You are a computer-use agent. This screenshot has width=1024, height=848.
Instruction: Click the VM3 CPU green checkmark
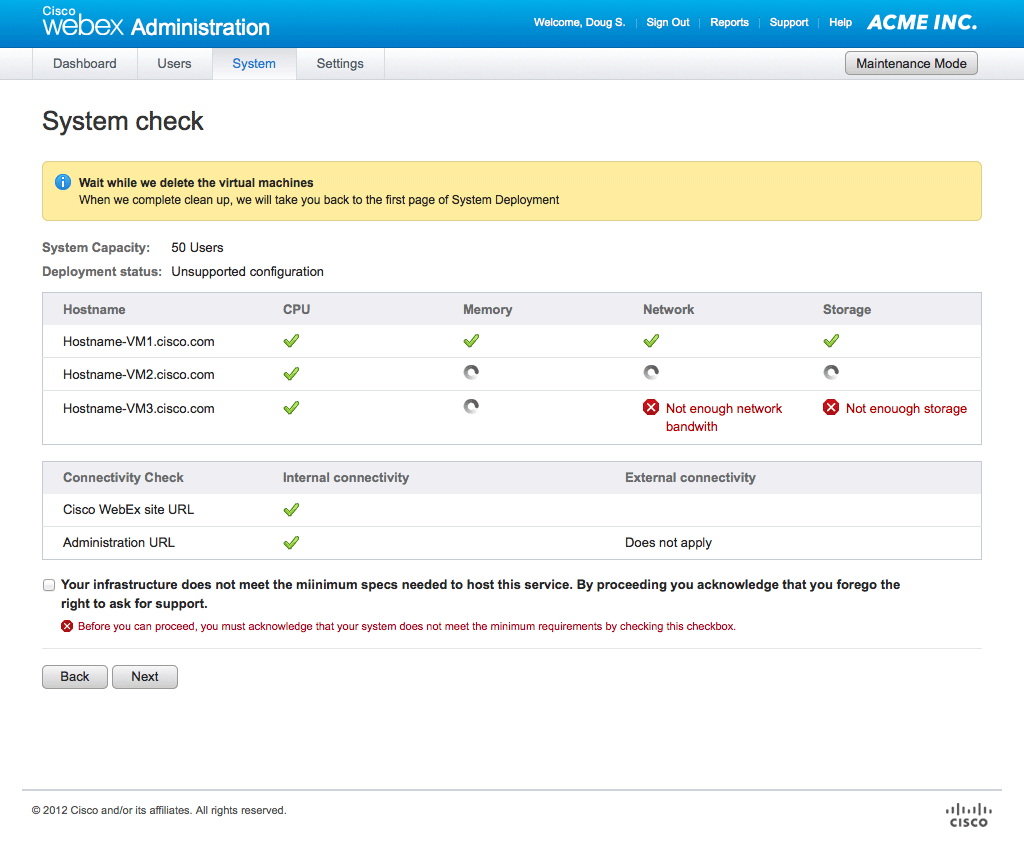pyautogui.click(x=291, y=408)
